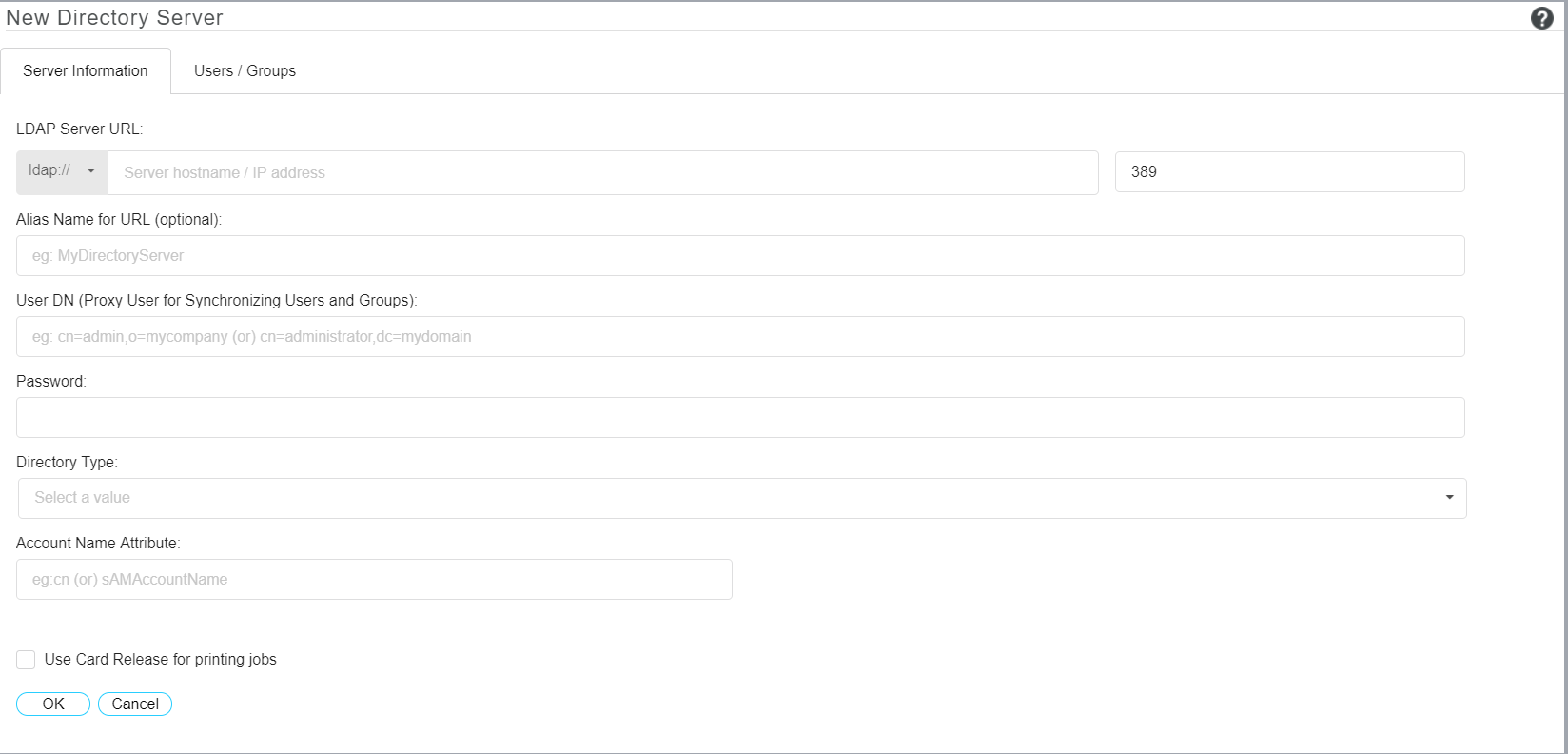
Task: Open the help question mark icon
Action: [x=1541, y=18]
